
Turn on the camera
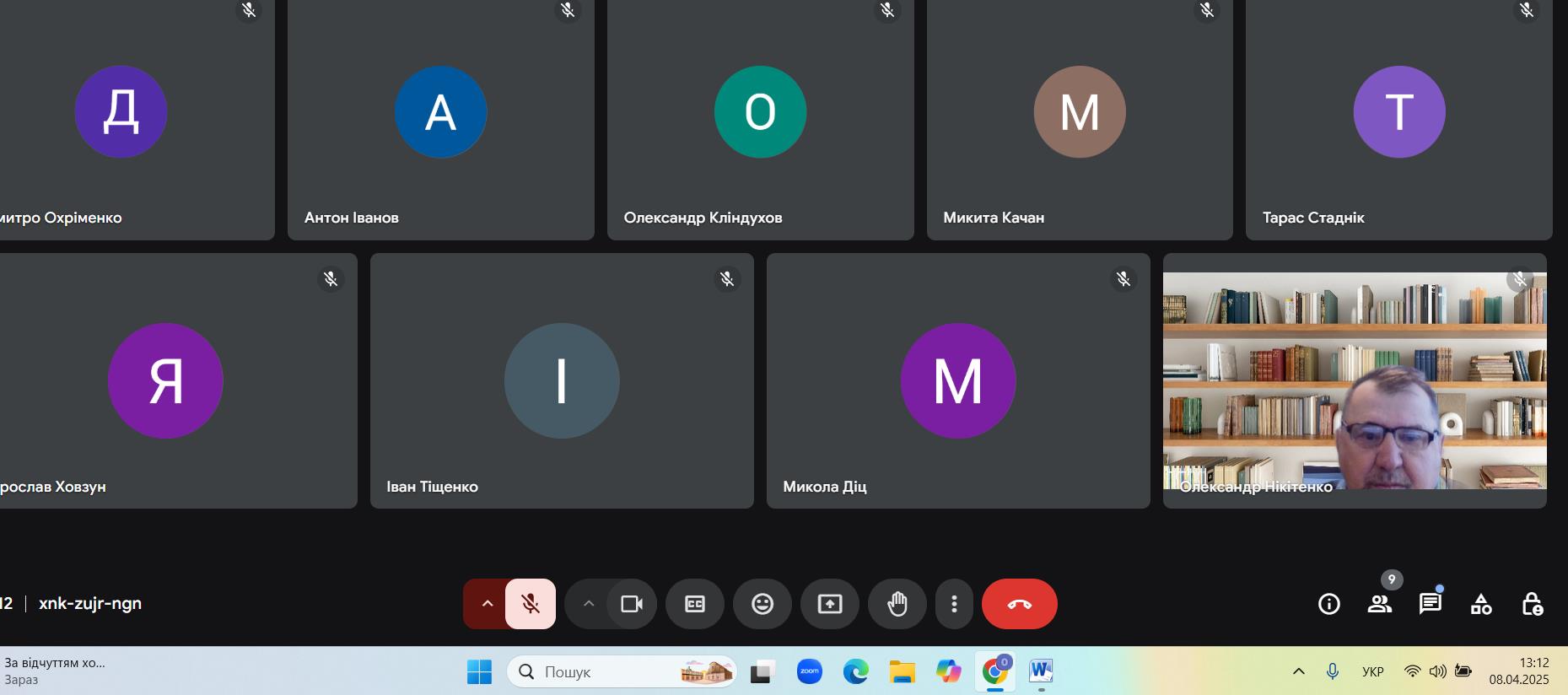[632, 604]
